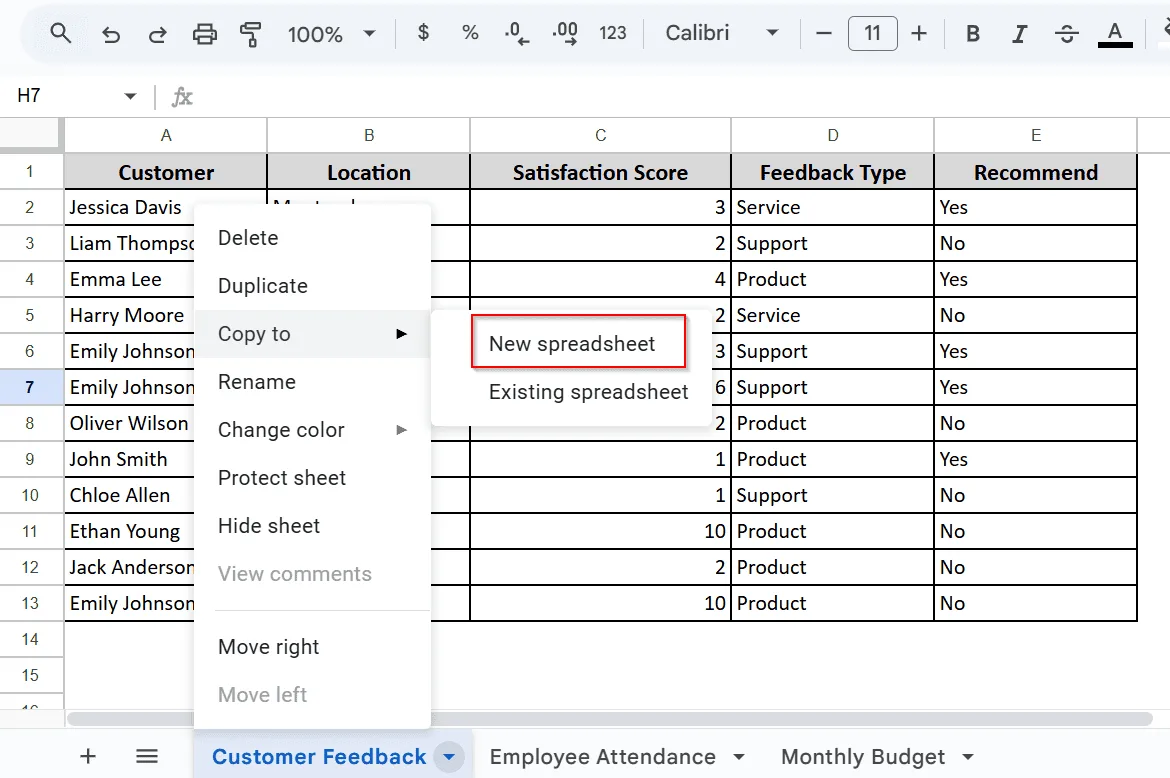The height and width of the screenshot is (778, 1170).
Task: Toggle bold formatting
Action: click(973, 34)
